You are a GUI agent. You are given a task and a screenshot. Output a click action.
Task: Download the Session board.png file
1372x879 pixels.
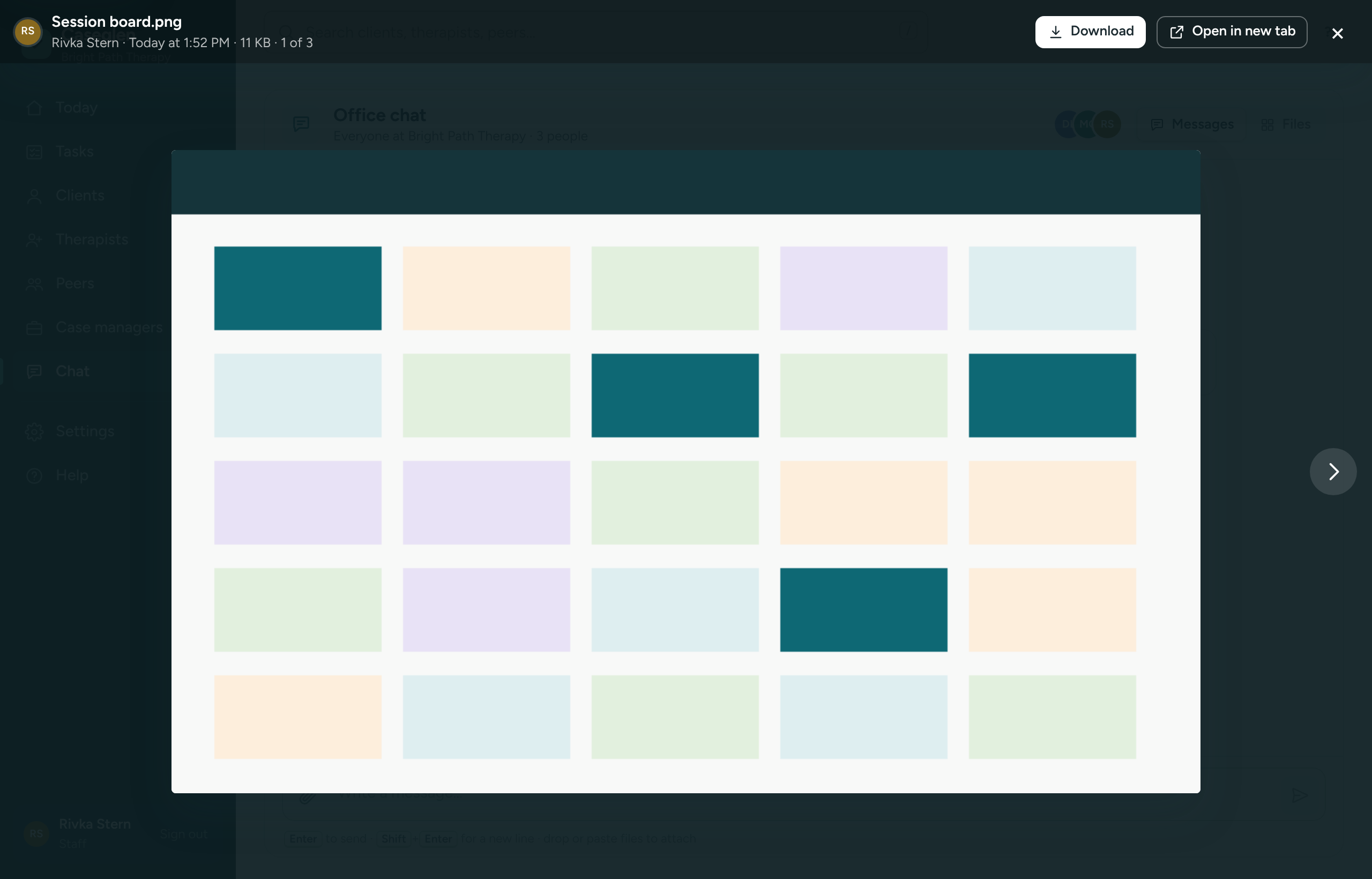coord(1090,32)
